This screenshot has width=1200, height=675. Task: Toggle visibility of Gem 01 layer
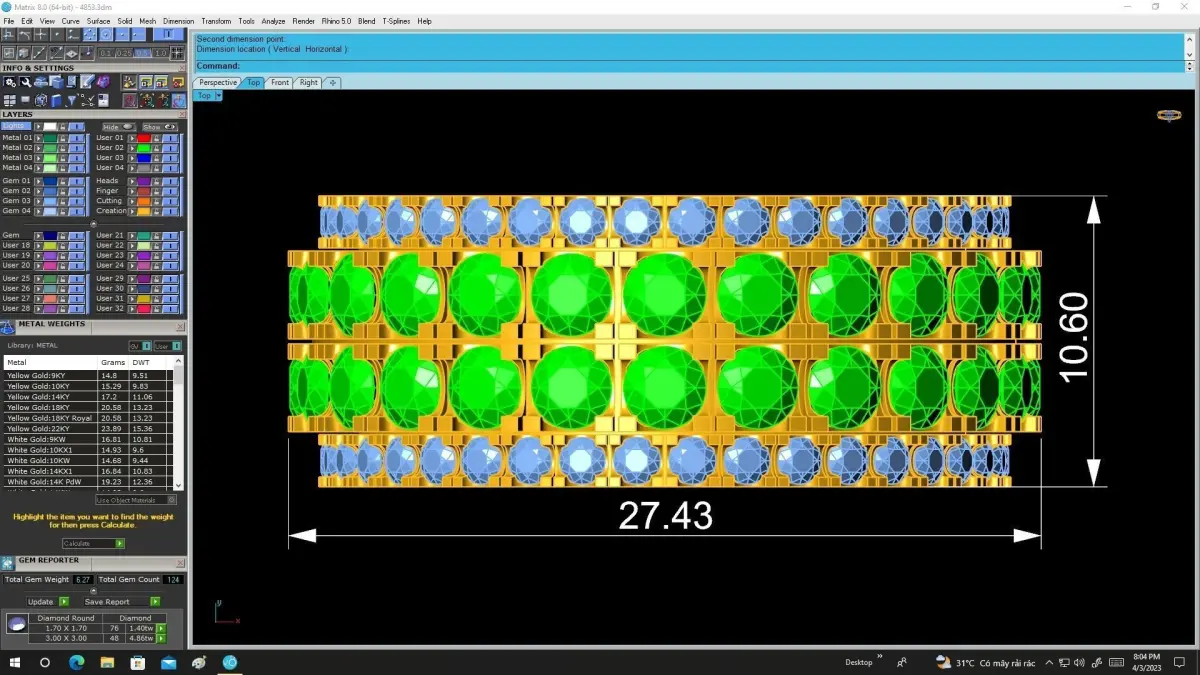pos(76,181)
